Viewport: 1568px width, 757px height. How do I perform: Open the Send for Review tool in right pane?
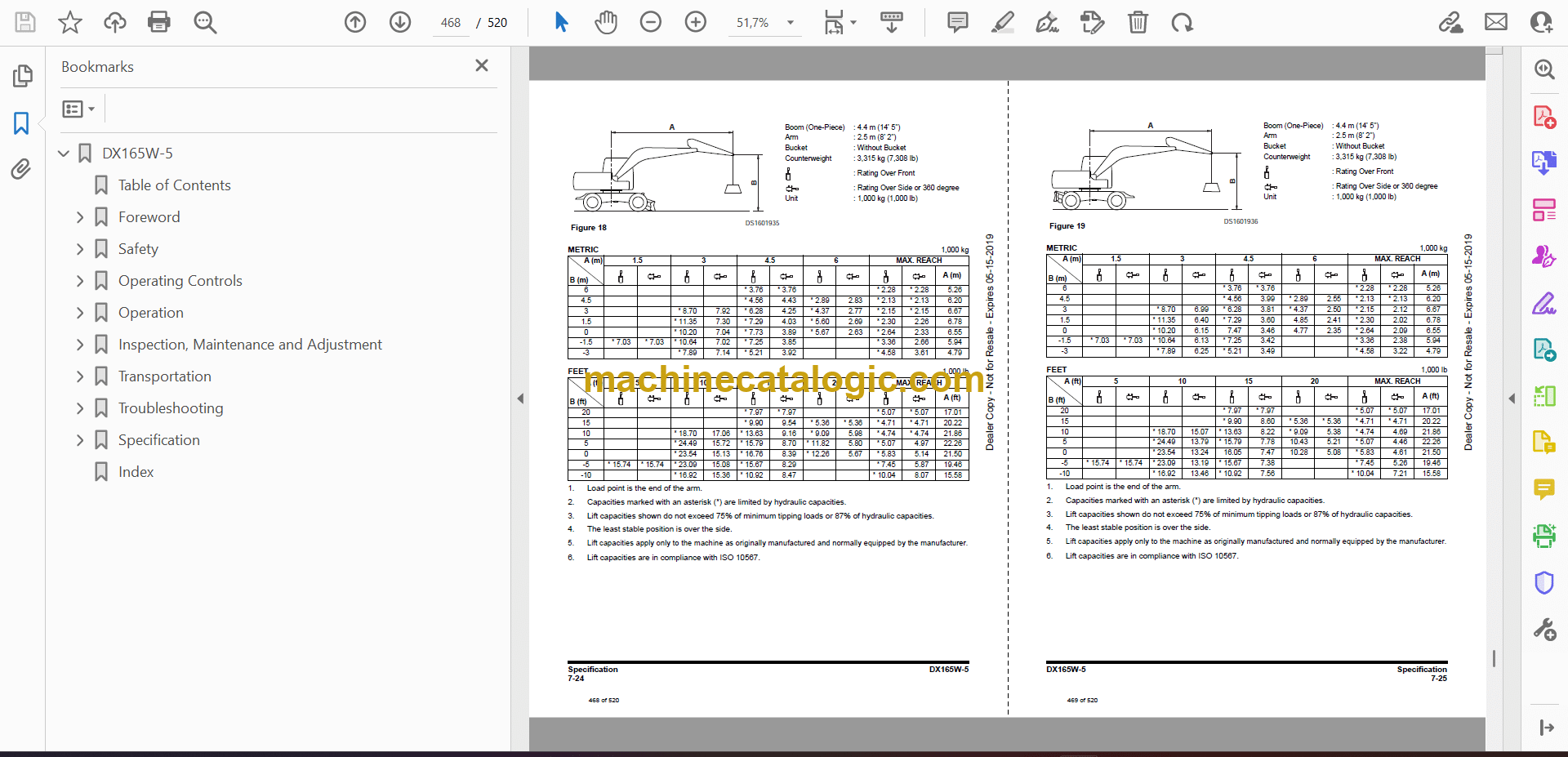click(1543, 350)
